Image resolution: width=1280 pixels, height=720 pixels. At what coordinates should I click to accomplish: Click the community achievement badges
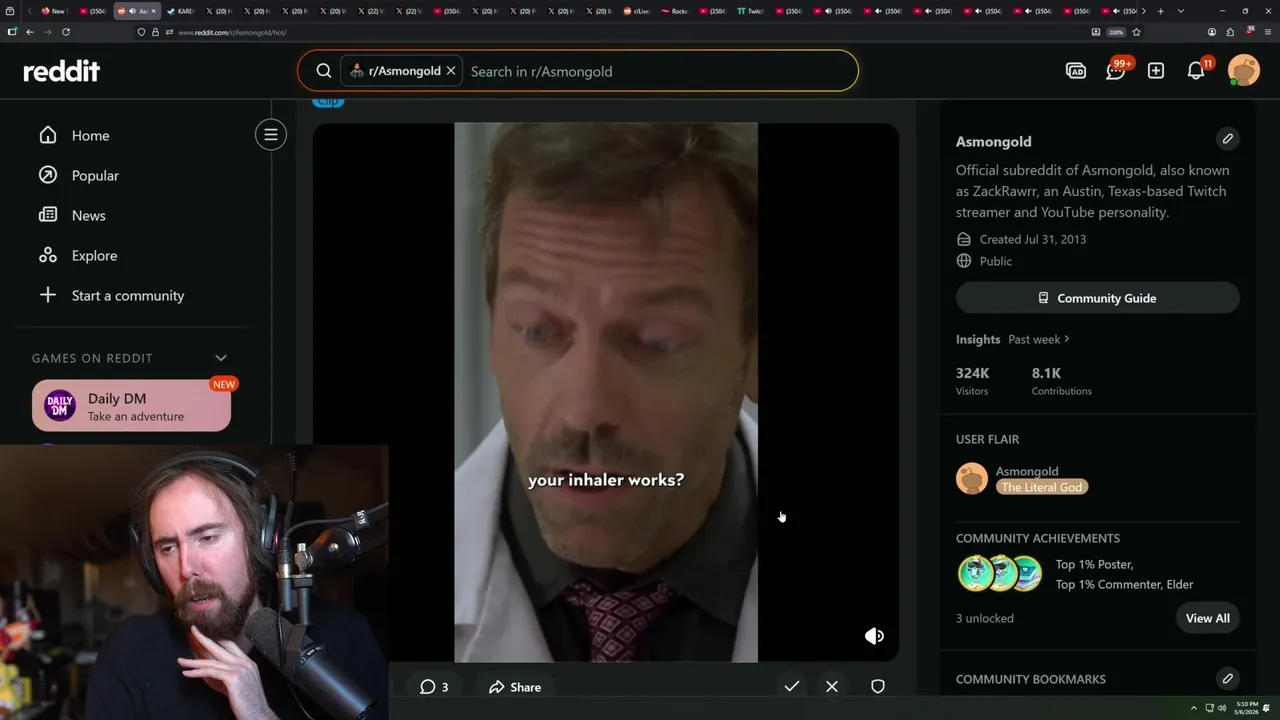click(x=1000, y=574)
